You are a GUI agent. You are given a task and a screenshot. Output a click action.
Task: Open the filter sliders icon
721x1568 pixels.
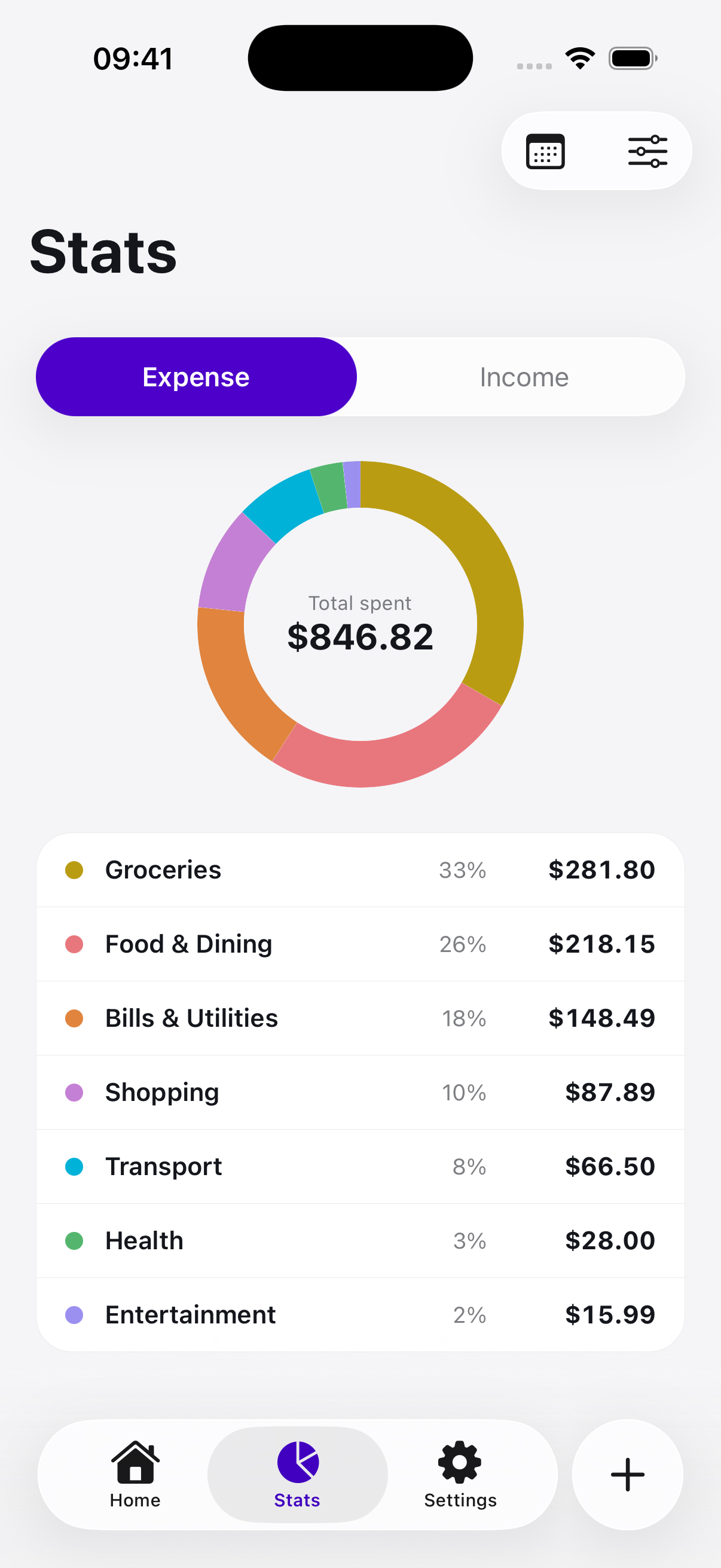pos(647,151)
